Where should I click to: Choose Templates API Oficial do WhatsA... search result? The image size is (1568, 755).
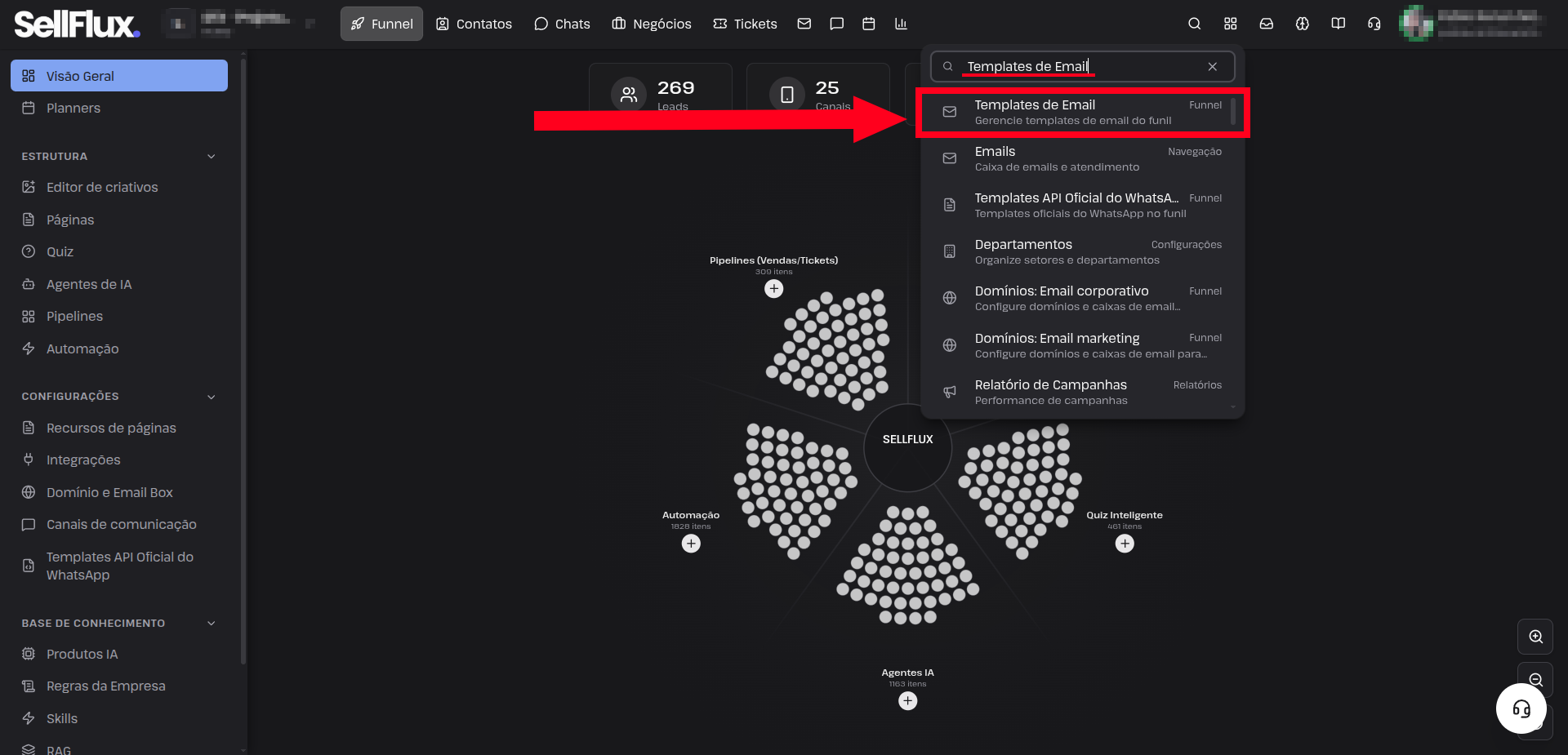click(x=1082, y=205)
